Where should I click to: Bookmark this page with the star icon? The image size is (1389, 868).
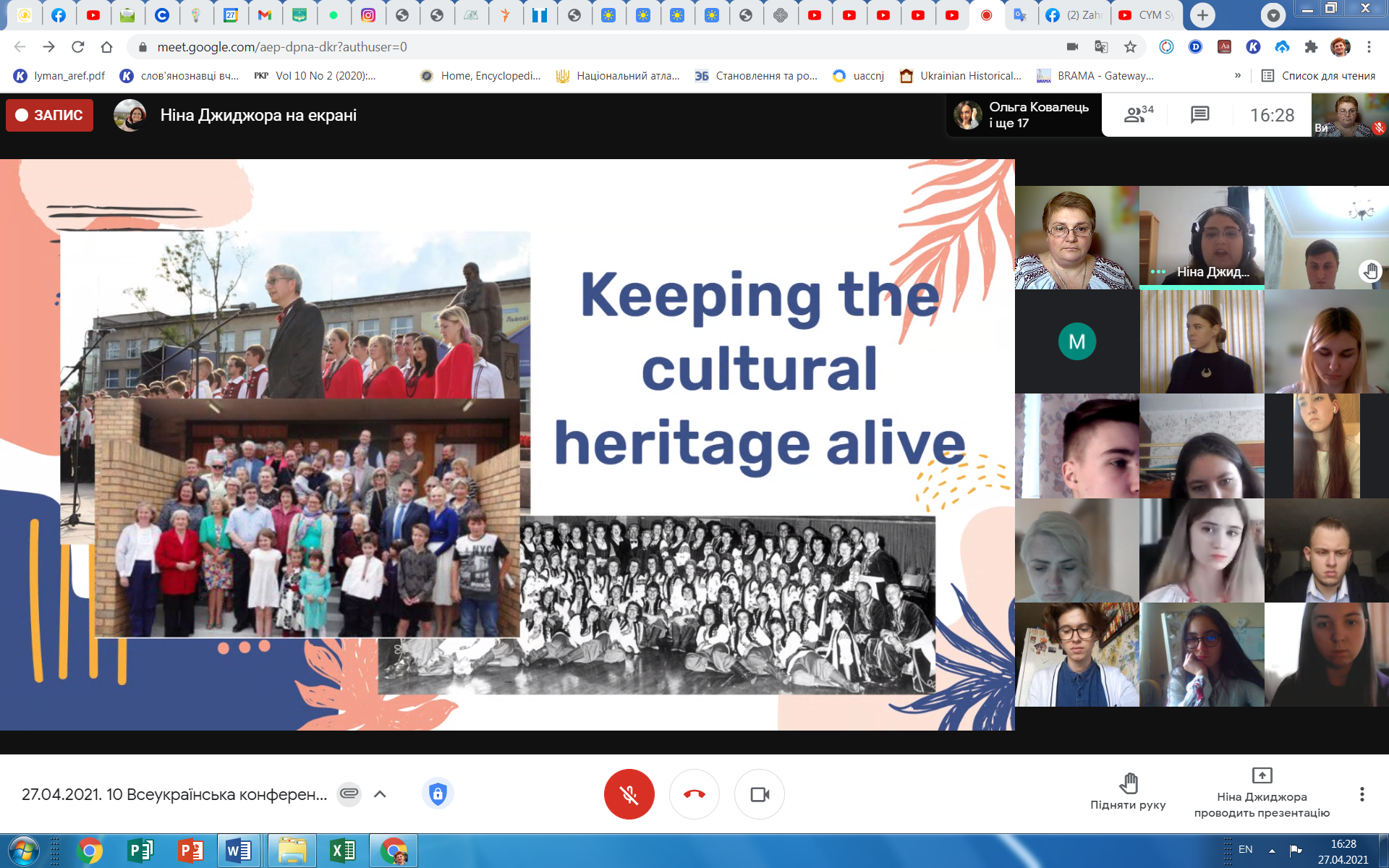click(x=1130, y=47)
